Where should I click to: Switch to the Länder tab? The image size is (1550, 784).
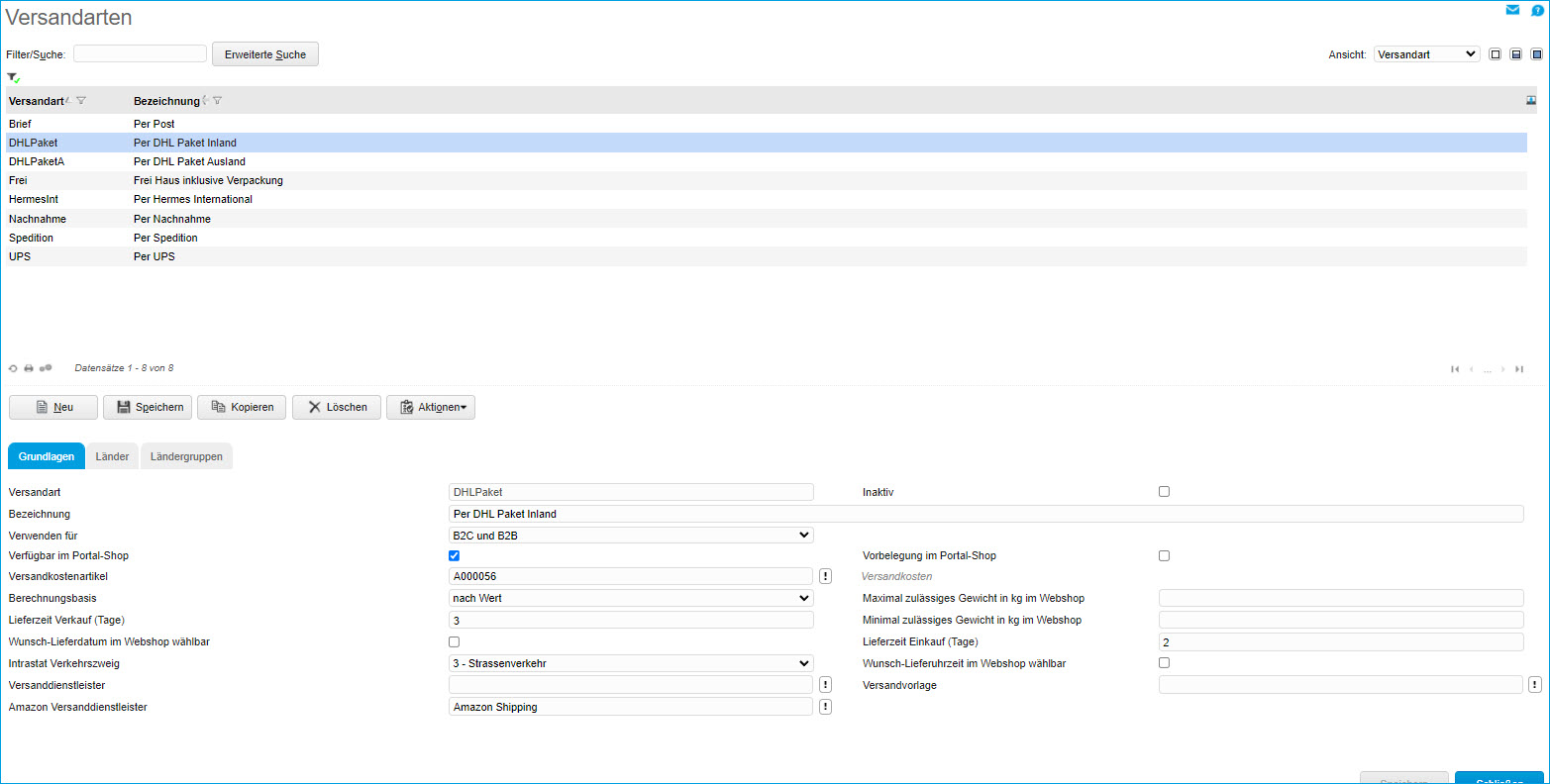[x=112, y=456]
